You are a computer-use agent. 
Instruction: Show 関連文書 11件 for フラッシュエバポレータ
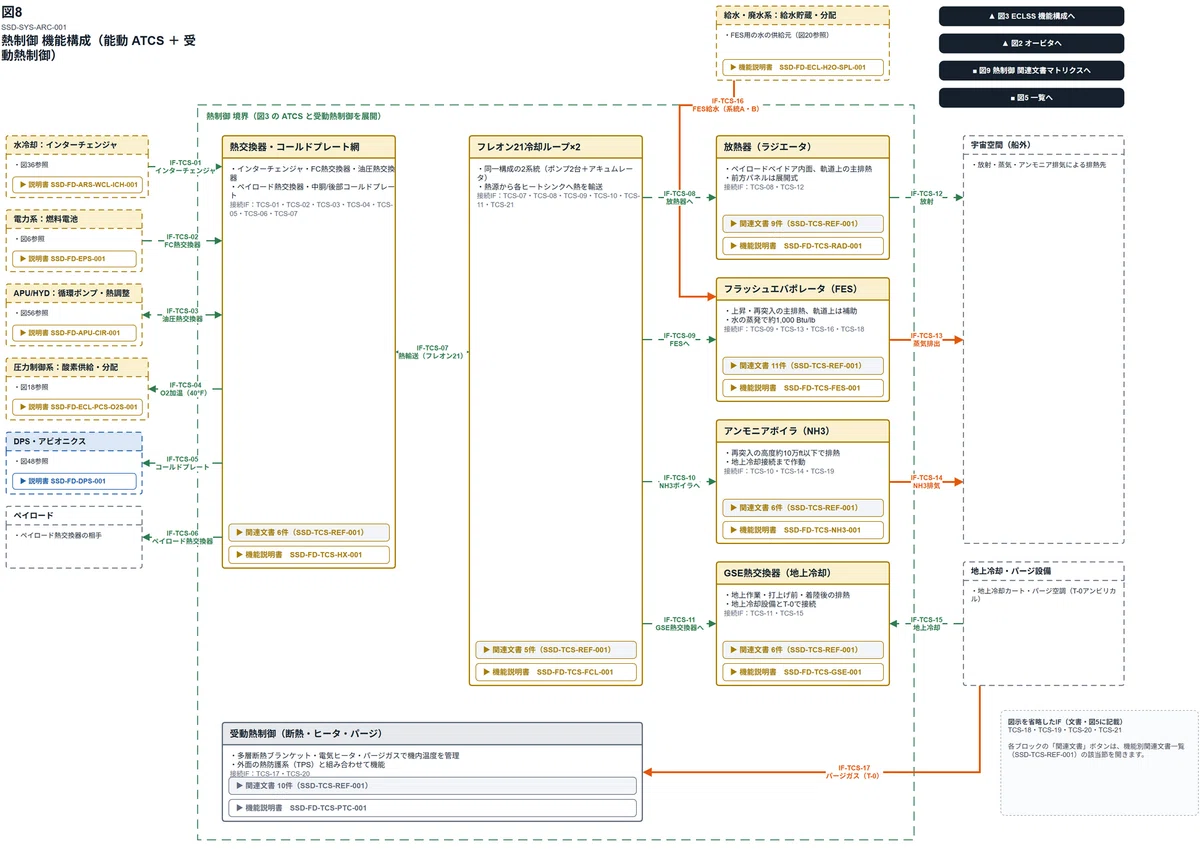pos(803,365)
